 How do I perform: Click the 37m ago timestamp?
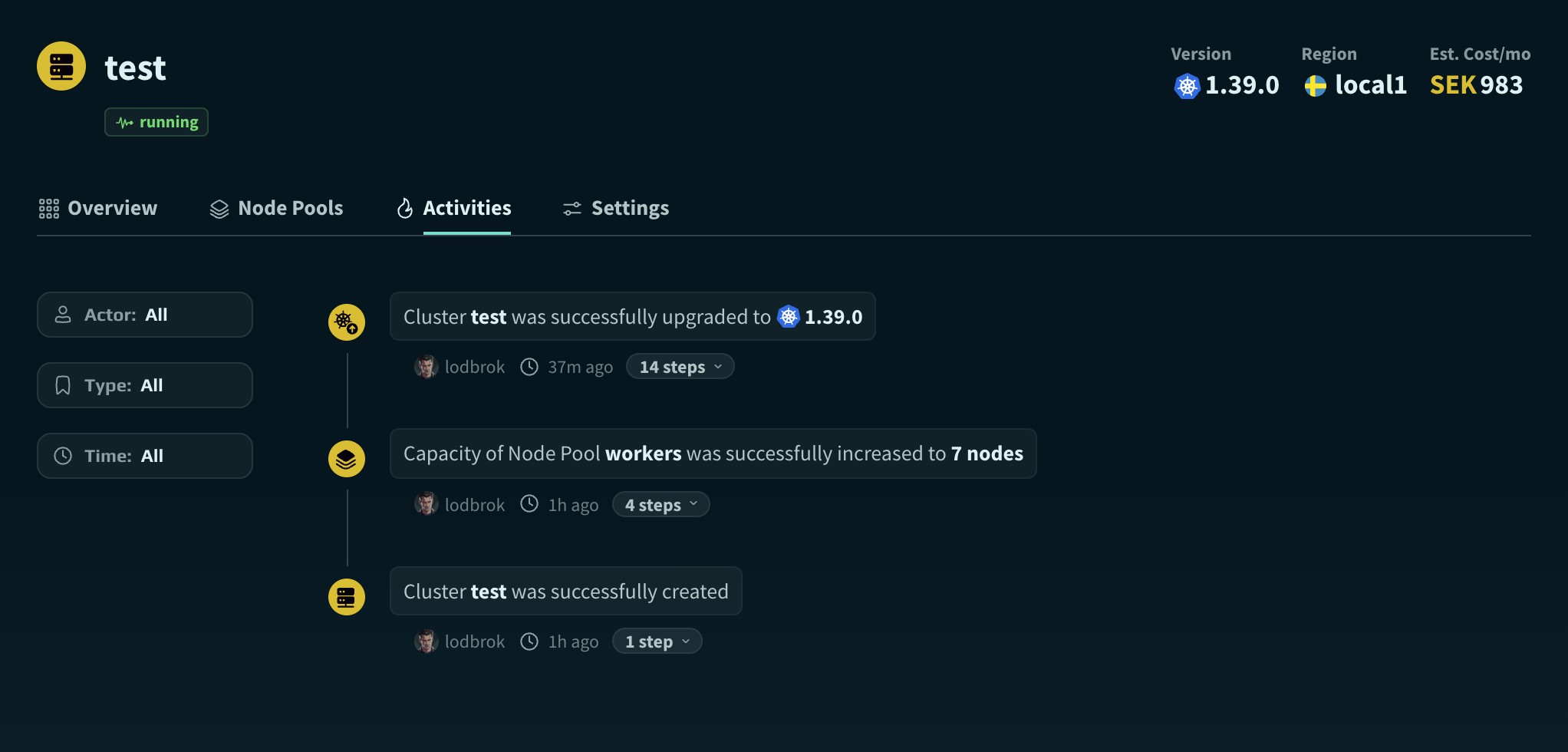pos(580,367)
